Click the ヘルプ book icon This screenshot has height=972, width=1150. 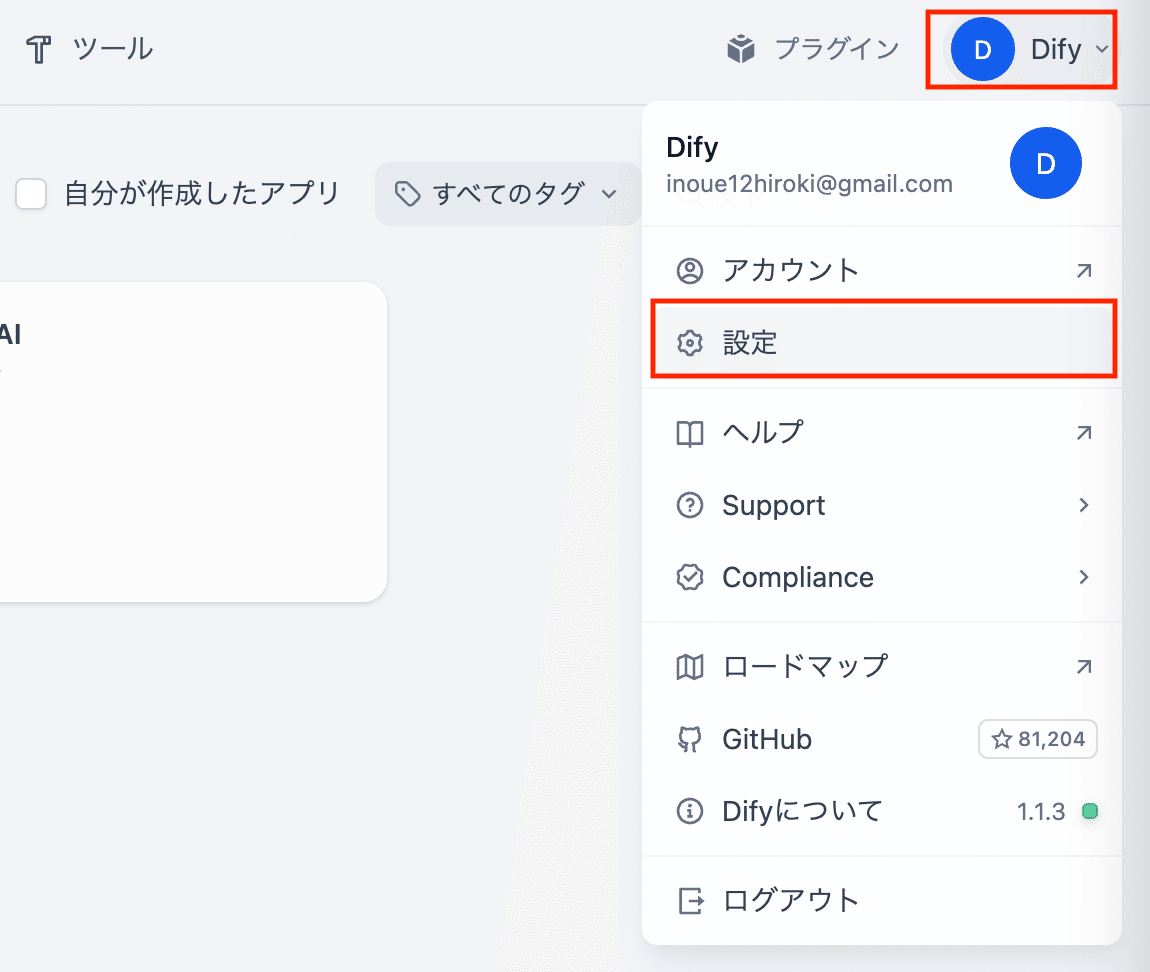pyautogui.click(x=690, y=432)
